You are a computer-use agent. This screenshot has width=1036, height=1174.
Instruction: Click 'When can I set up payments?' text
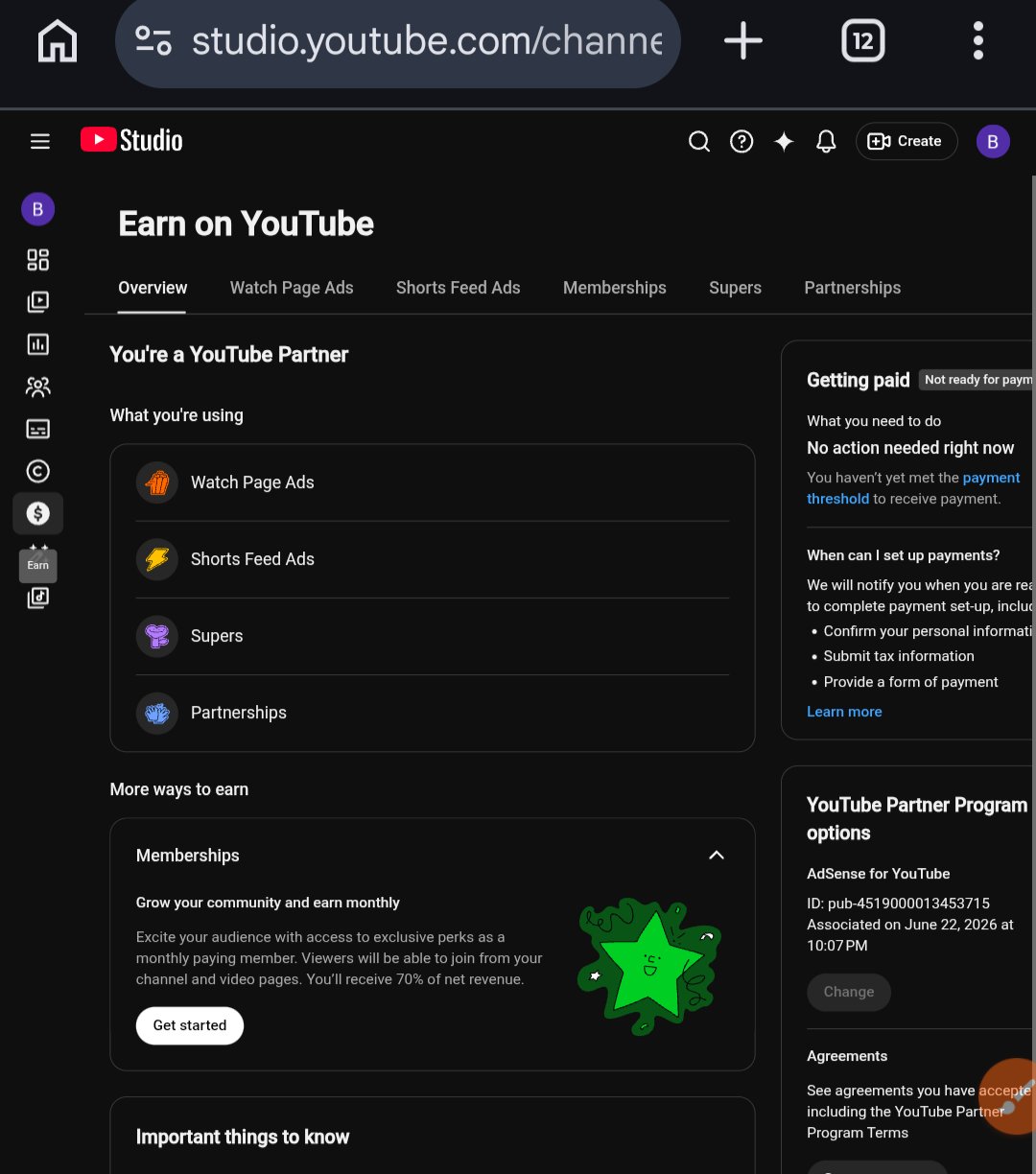pyautogui.click(x=904, y=555)
